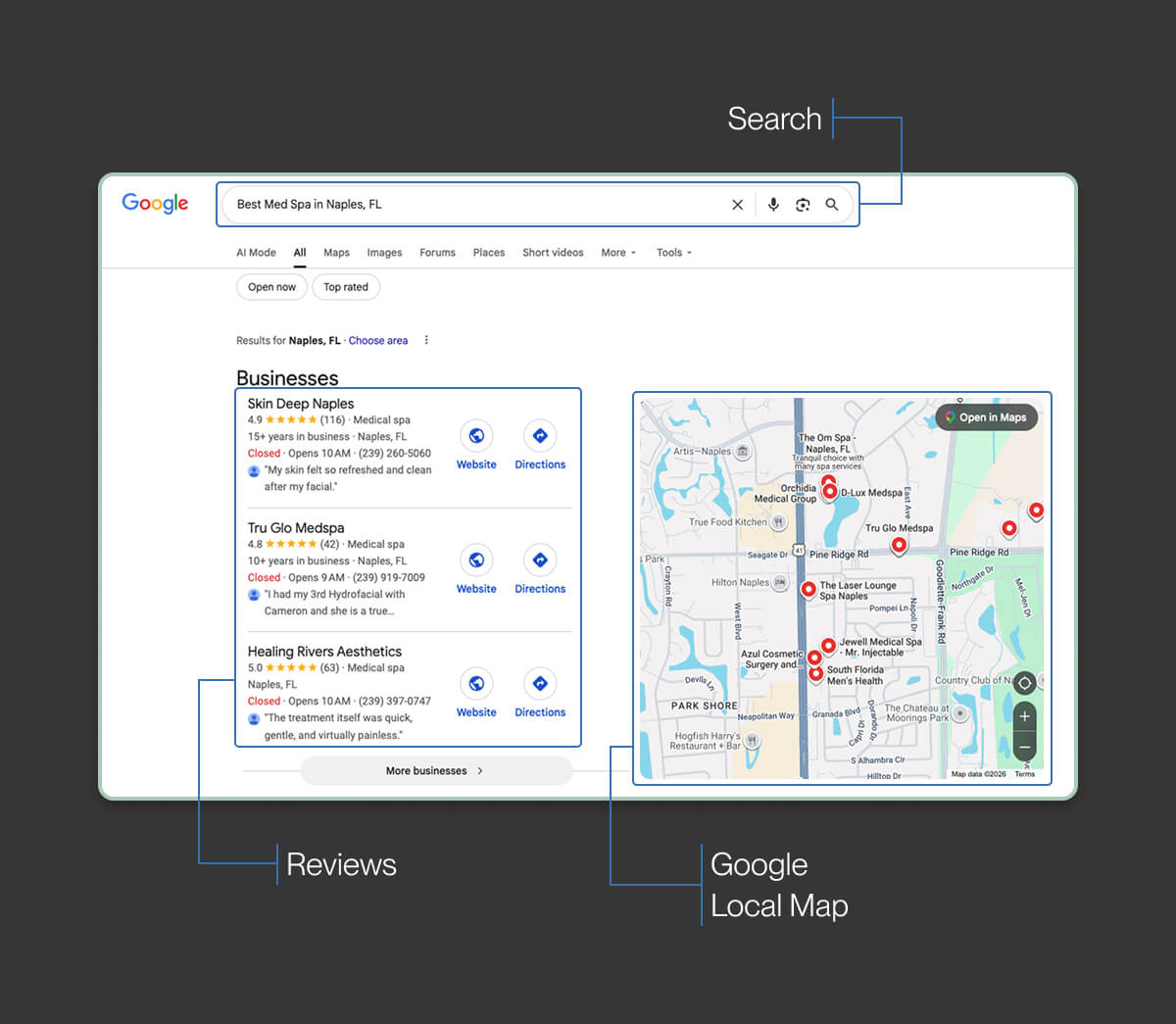Click the Businesses section heading
Viewport: 1176px width, 1024px height.
point(287,378)
